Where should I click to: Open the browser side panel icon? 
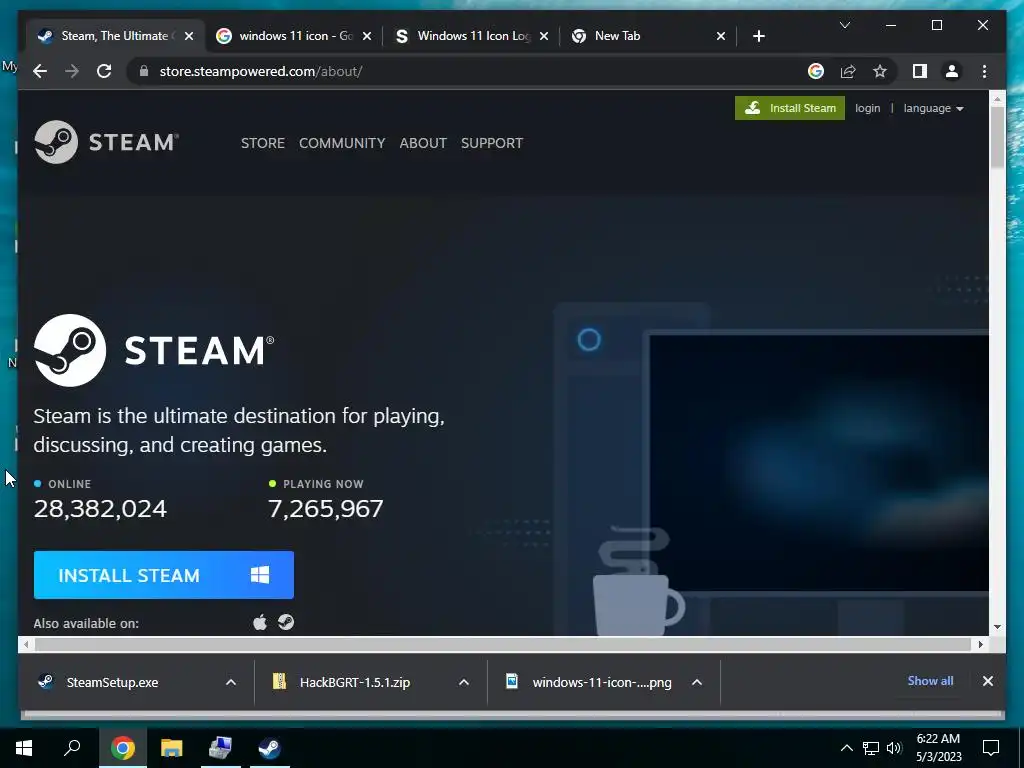pos(920,71)
